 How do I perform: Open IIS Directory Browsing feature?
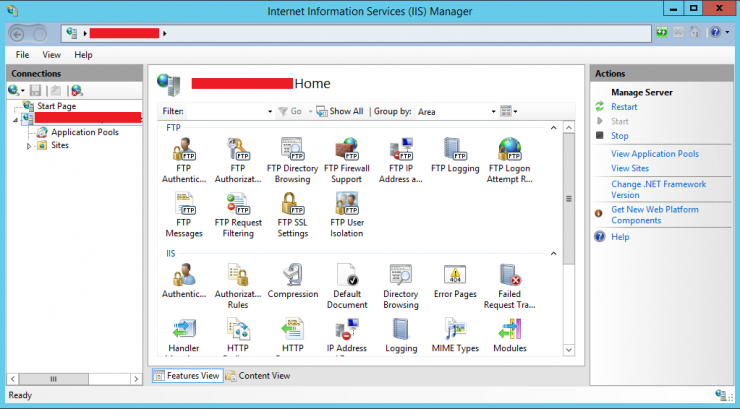click(401, 286)
